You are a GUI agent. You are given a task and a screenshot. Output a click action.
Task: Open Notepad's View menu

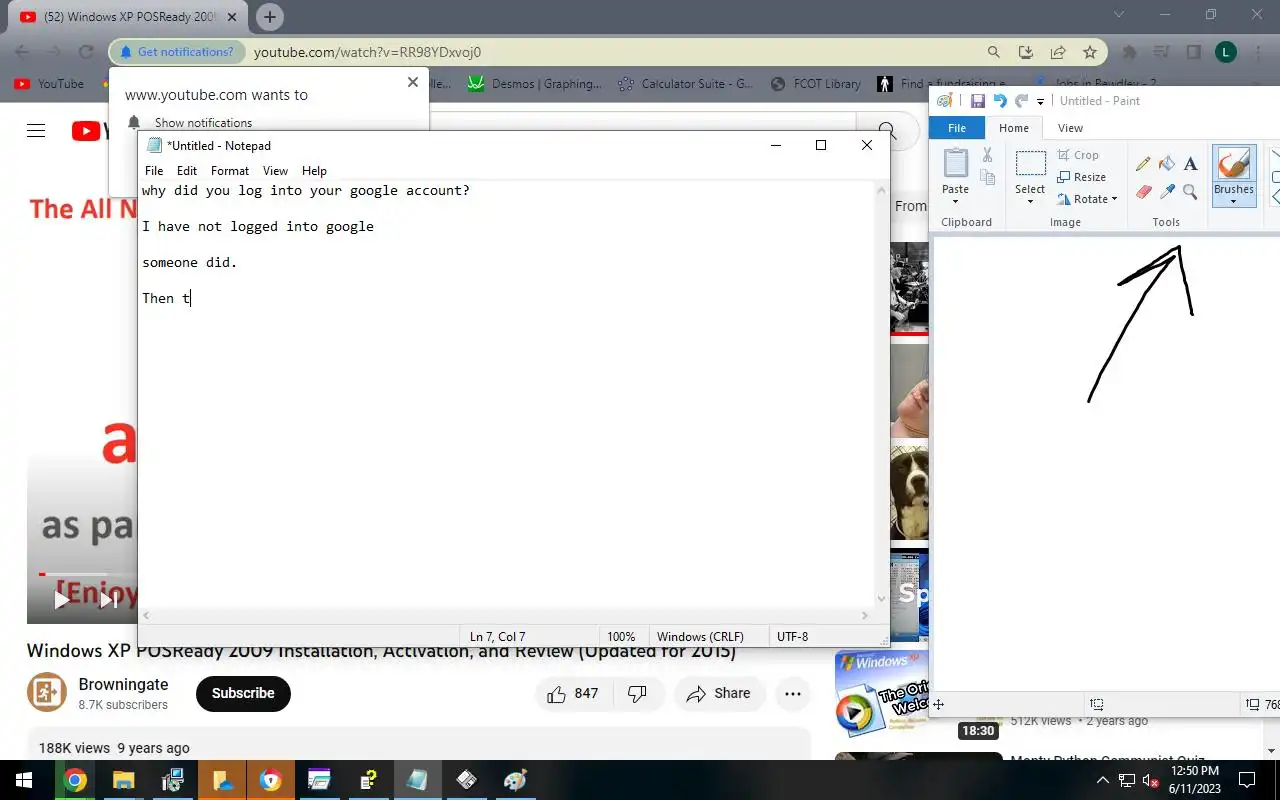275,171
